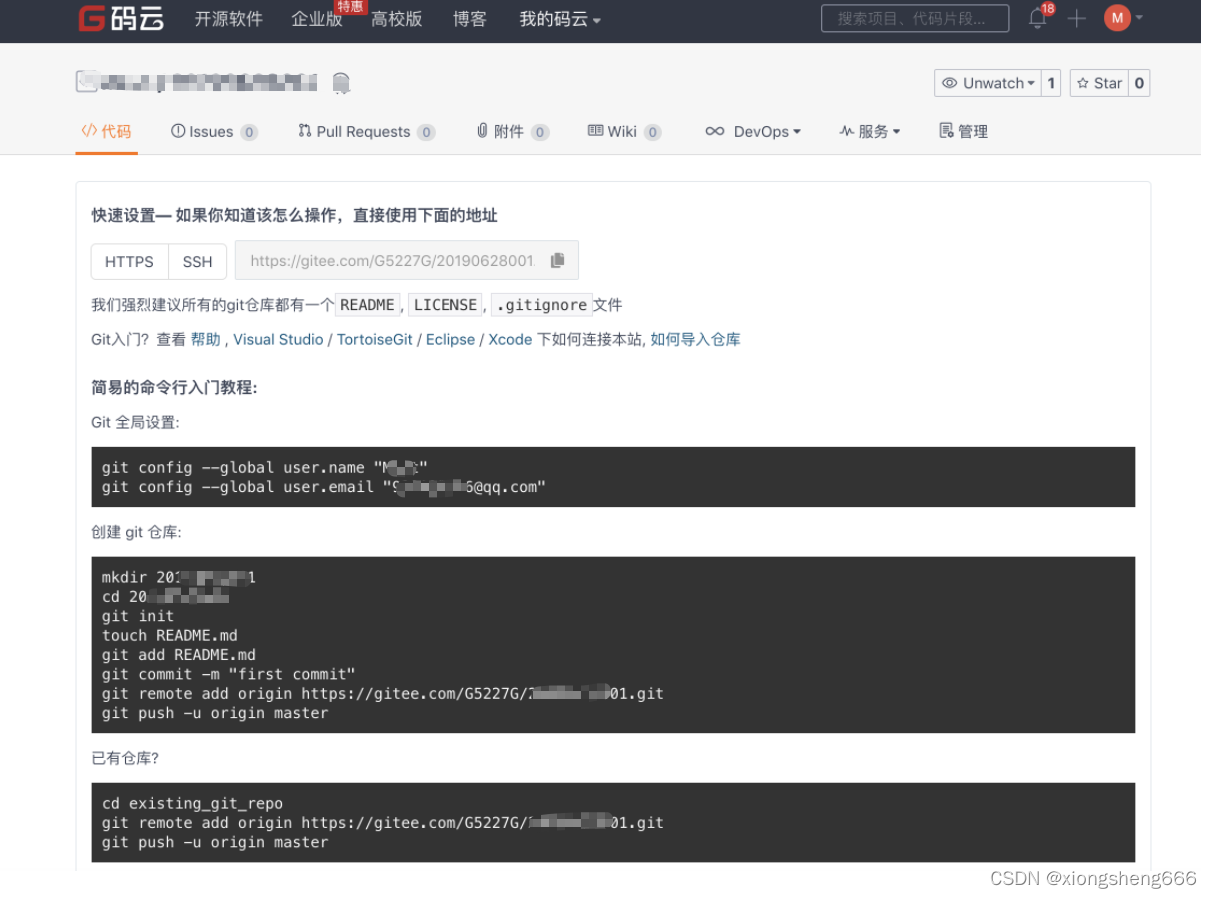Click the 'git commit -m "first commit"' line
This screenshot has height=898, width=1212.
coord(229,674)
